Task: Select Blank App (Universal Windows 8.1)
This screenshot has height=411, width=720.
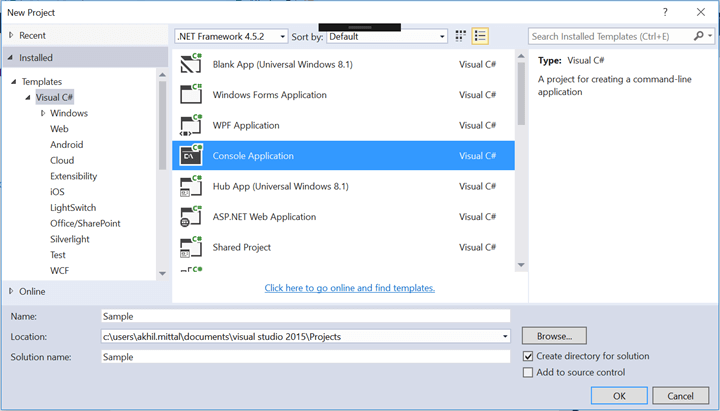Action: pos(282,64)
